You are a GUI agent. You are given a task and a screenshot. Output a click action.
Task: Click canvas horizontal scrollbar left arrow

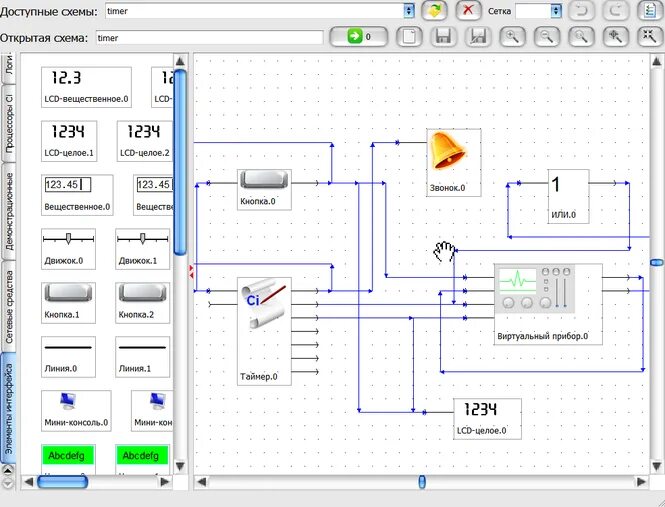[202, 482]
